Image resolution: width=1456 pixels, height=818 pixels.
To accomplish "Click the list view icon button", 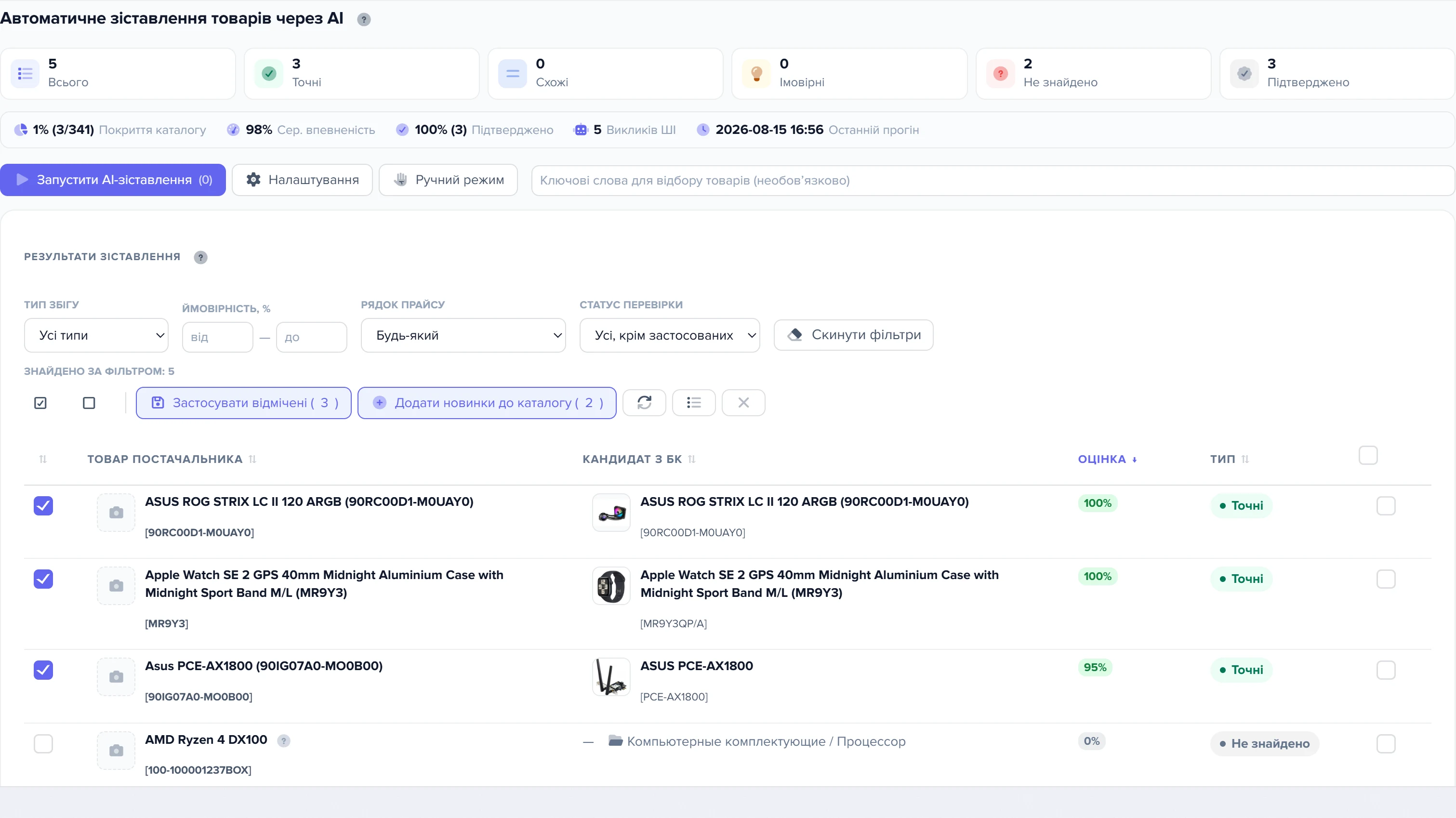I will click(x=694, y=403).
